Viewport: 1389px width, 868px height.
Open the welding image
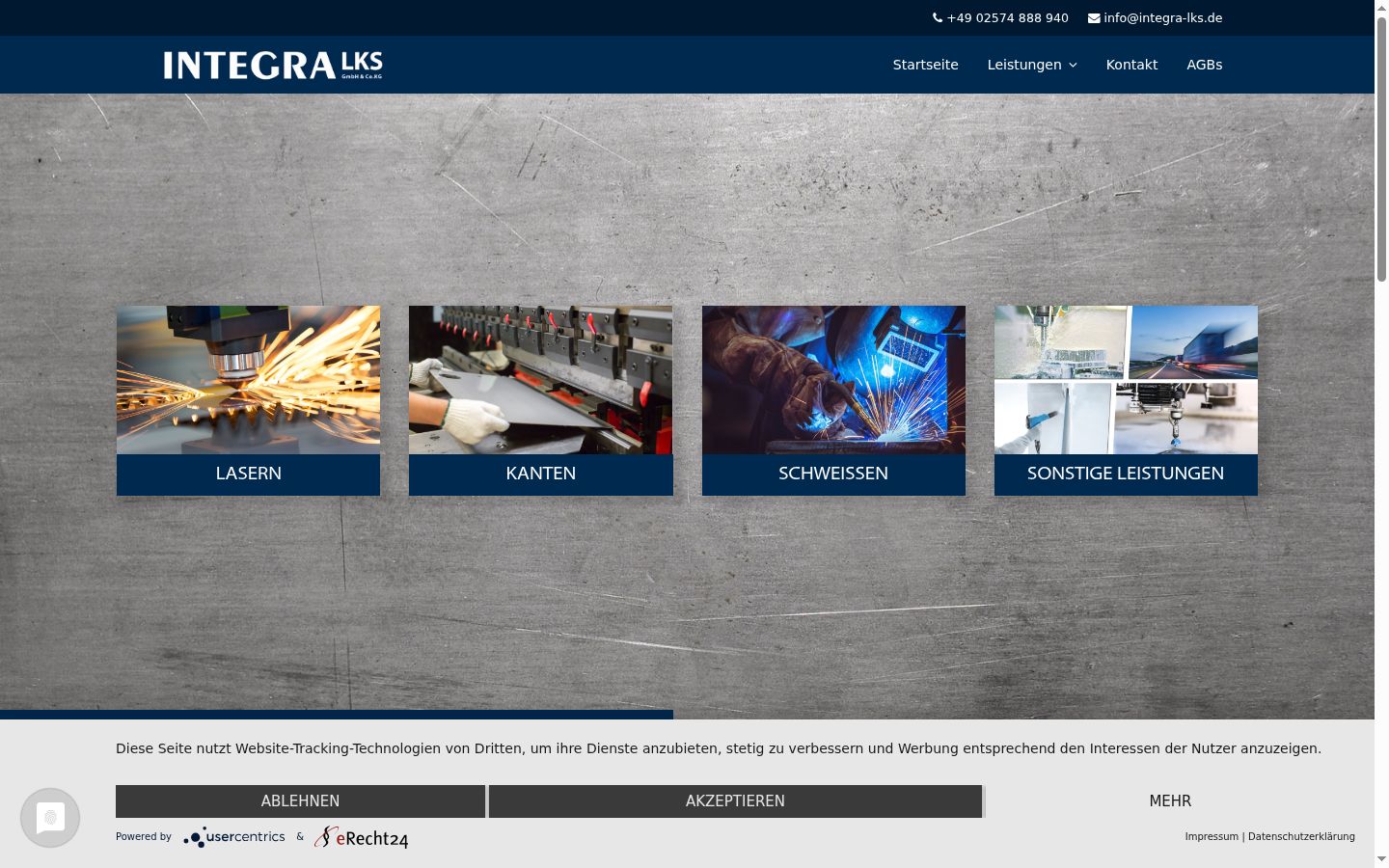(833, 380)
